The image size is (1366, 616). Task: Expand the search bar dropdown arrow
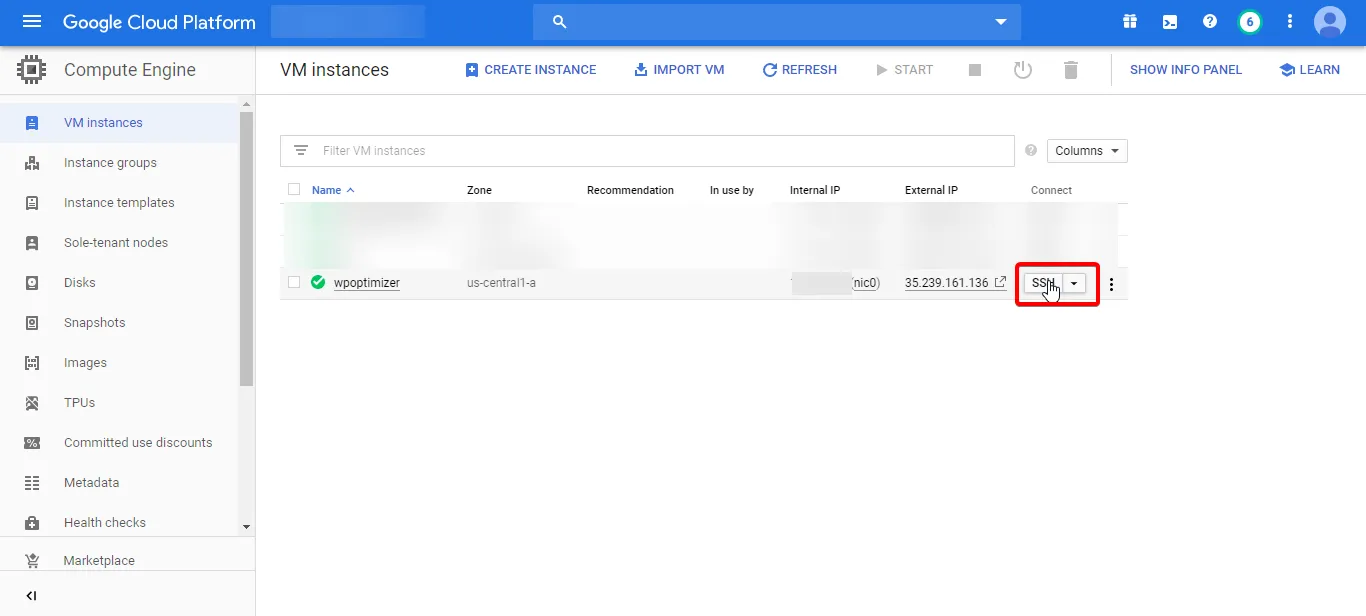pos(1000,21)
